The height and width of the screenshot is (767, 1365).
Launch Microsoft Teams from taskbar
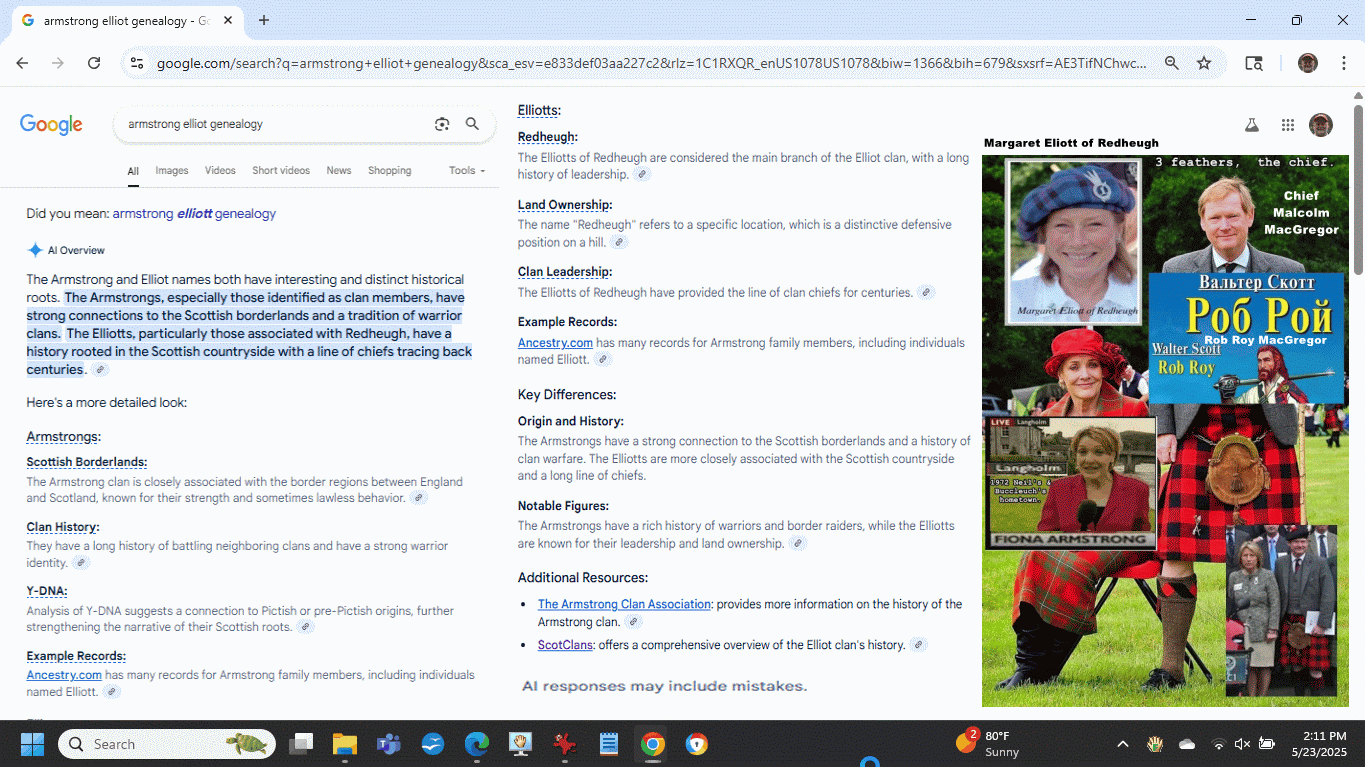389,744
